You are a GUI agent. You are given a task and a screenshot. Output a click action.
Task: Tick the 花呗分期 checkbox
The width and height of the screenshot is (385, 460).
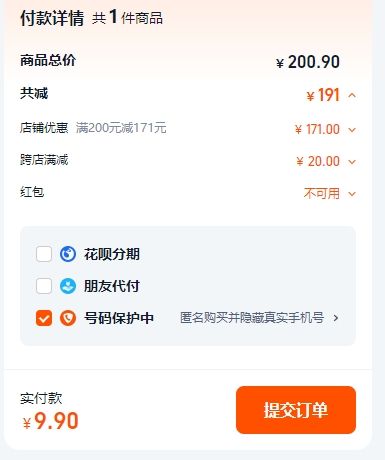44,254
